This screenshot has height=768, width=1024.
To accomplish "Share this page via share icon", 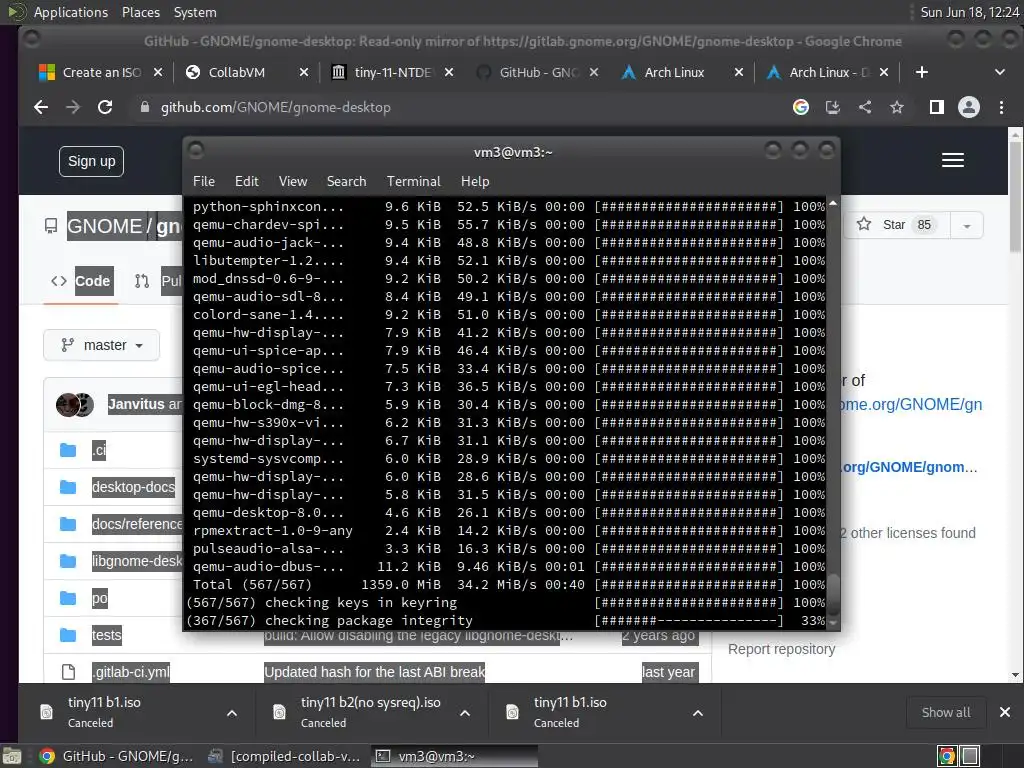I will pyautogui.click(x=865, y=107).
